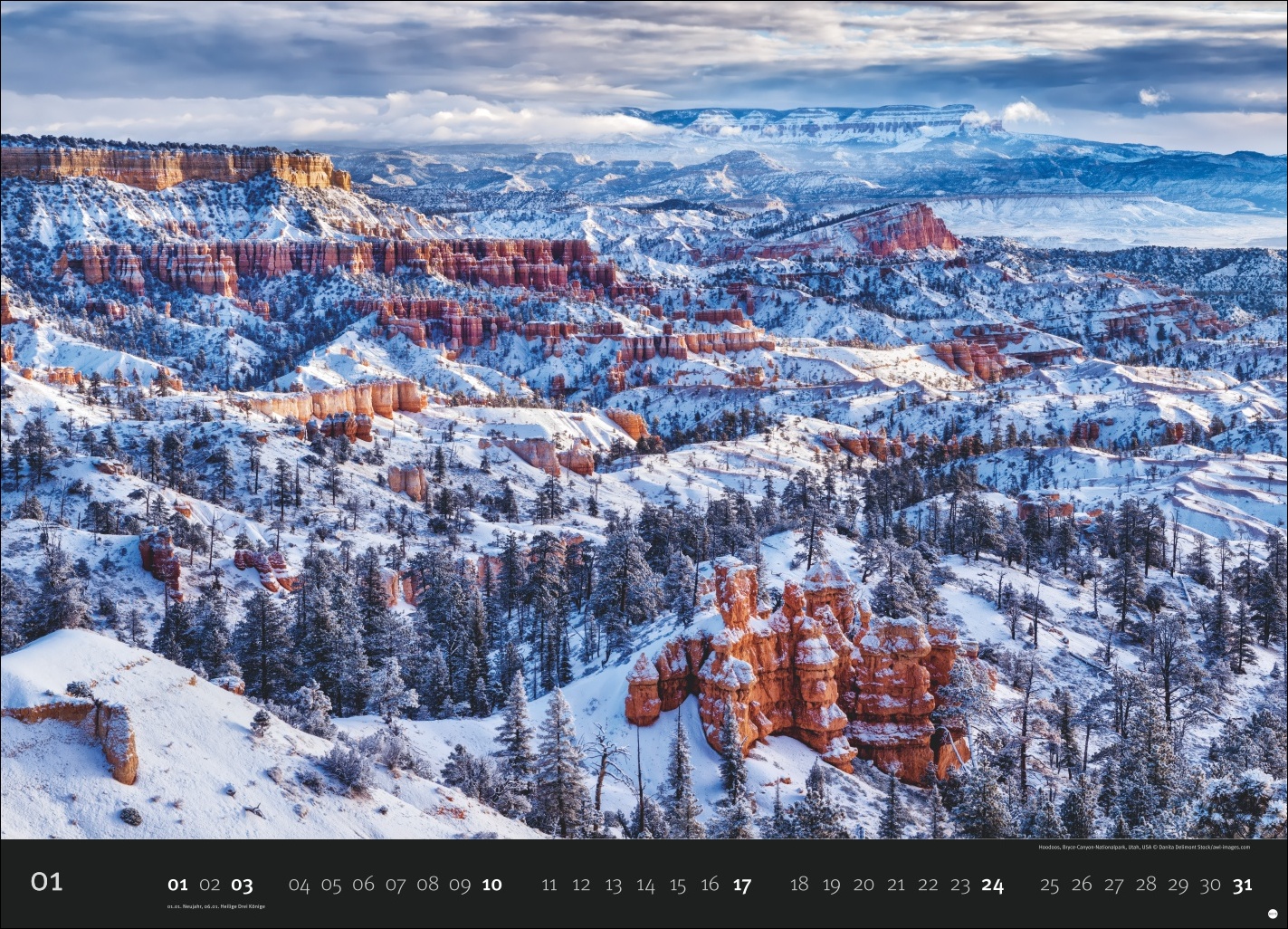This screenshot has width=1288, height=929.
Task: Select bold date 03 in the calendar row
Action: 242,885
